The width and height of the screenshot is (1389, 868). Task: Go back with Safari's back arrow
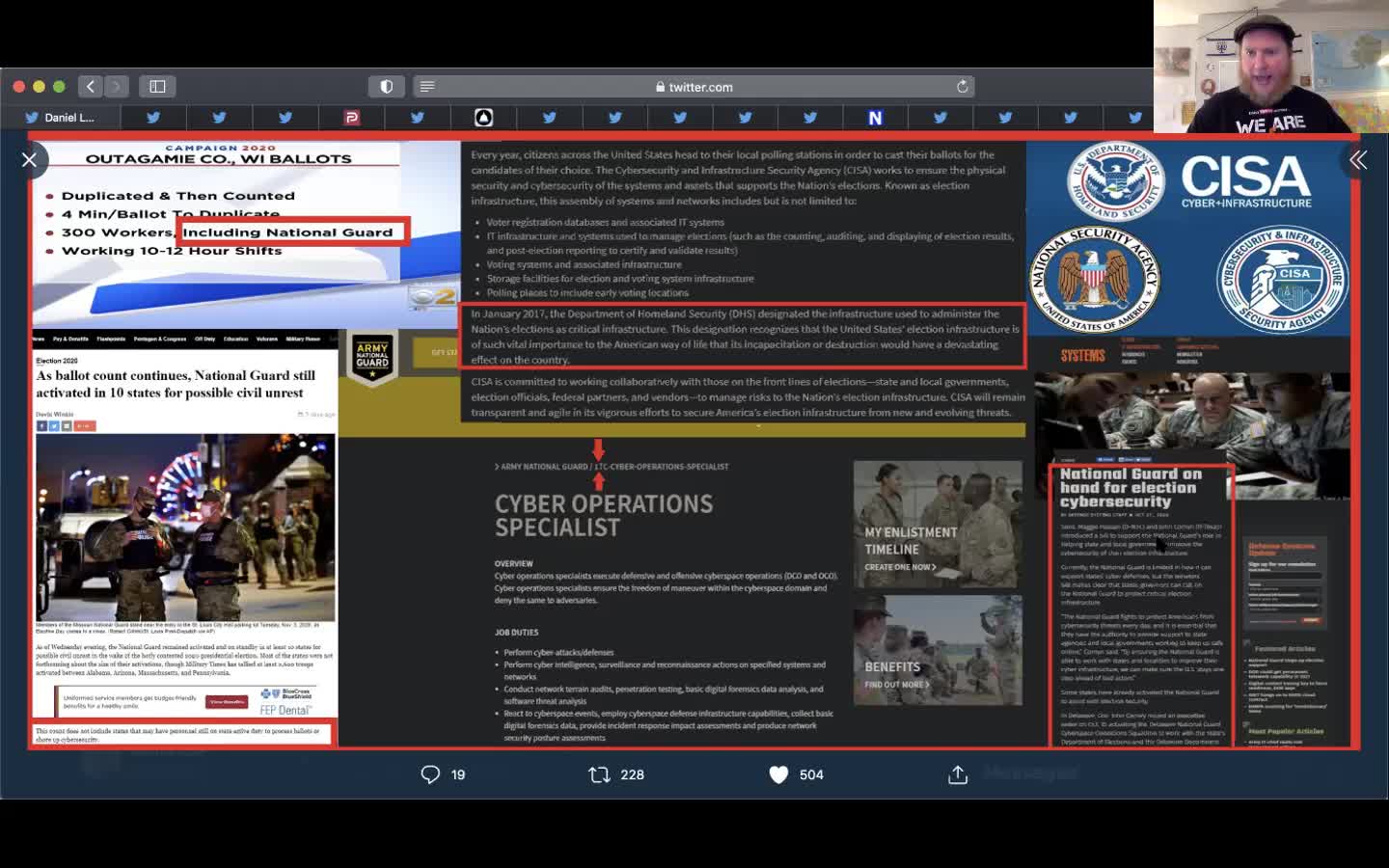(91, 87)
